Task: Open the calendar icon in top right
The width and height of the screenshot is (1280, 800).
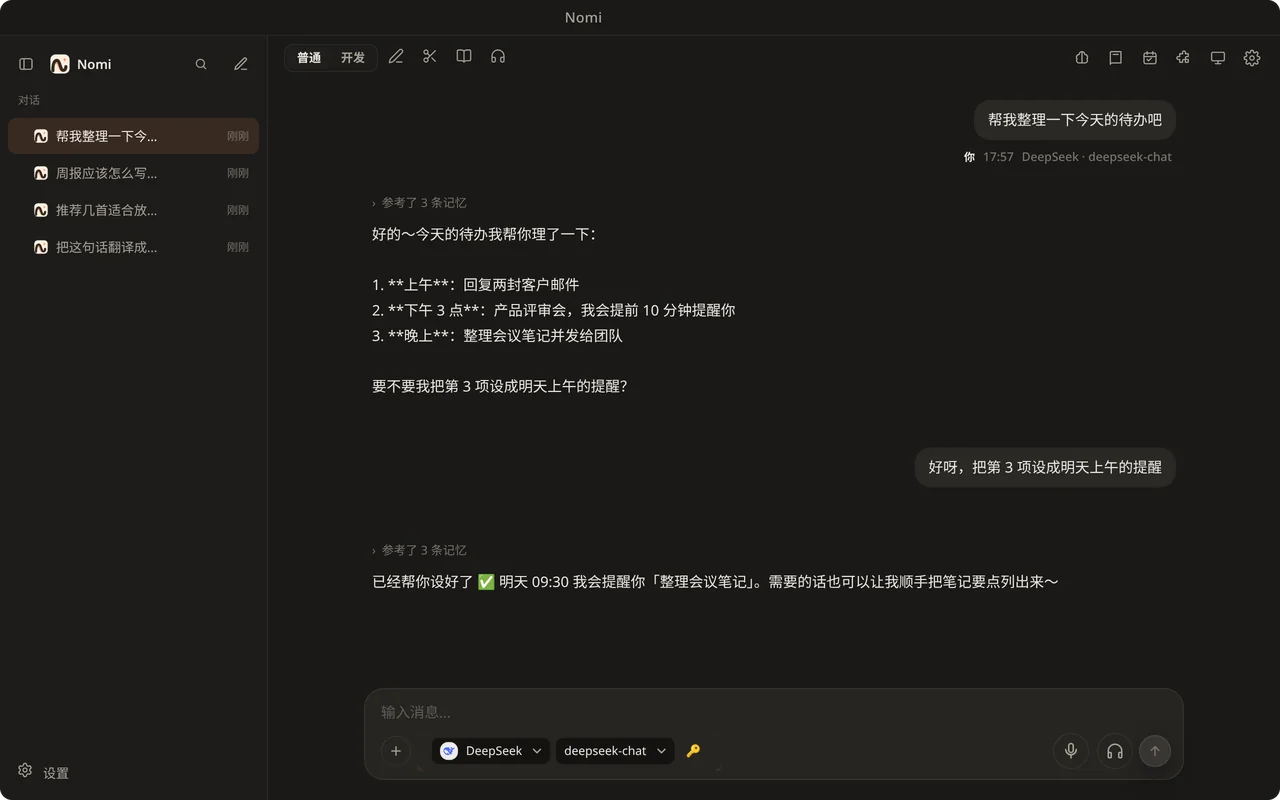Action: [1150, 58]
